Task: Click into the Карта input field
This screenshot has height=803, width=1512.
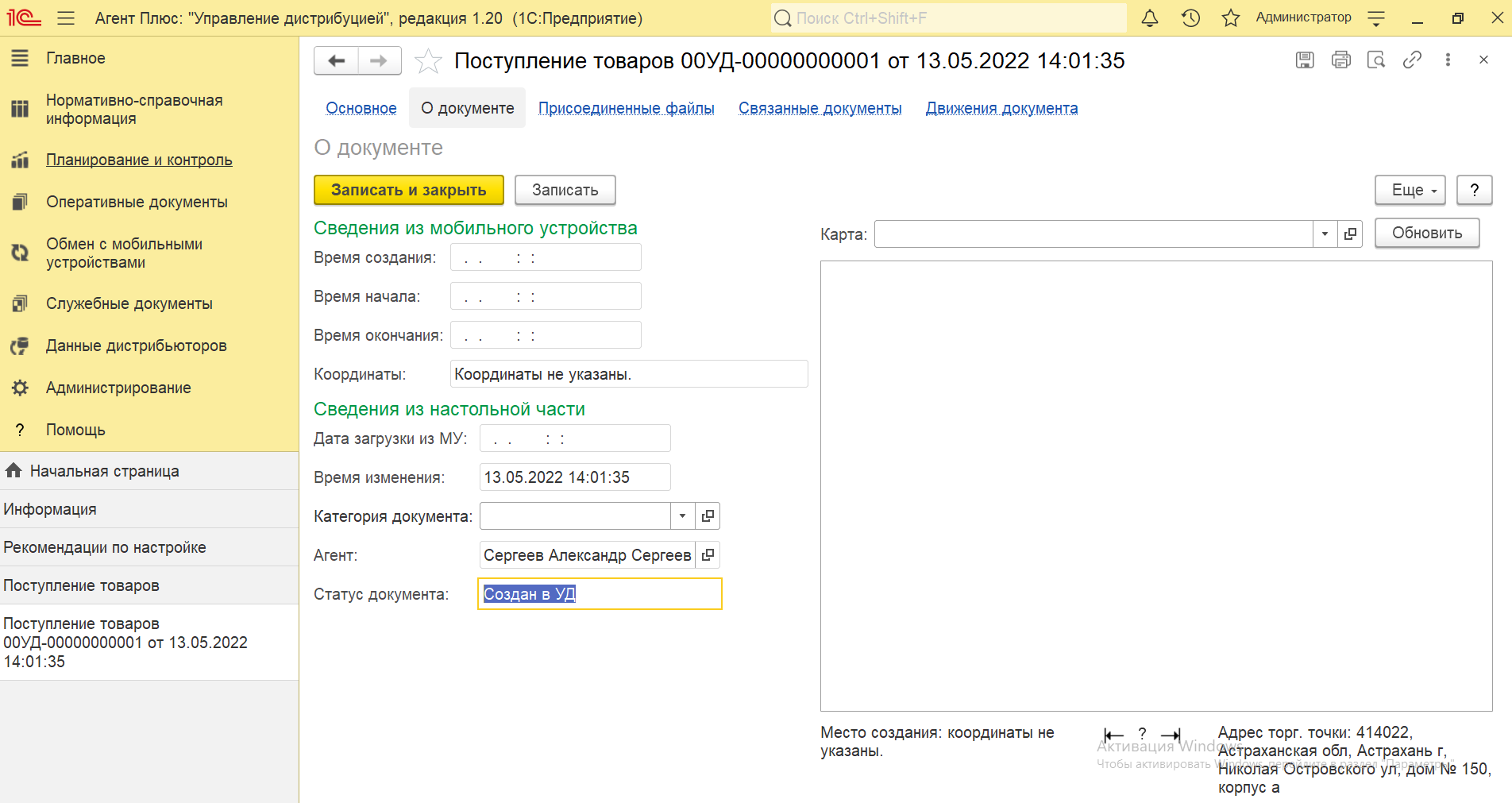Action: pos(1093,234)
